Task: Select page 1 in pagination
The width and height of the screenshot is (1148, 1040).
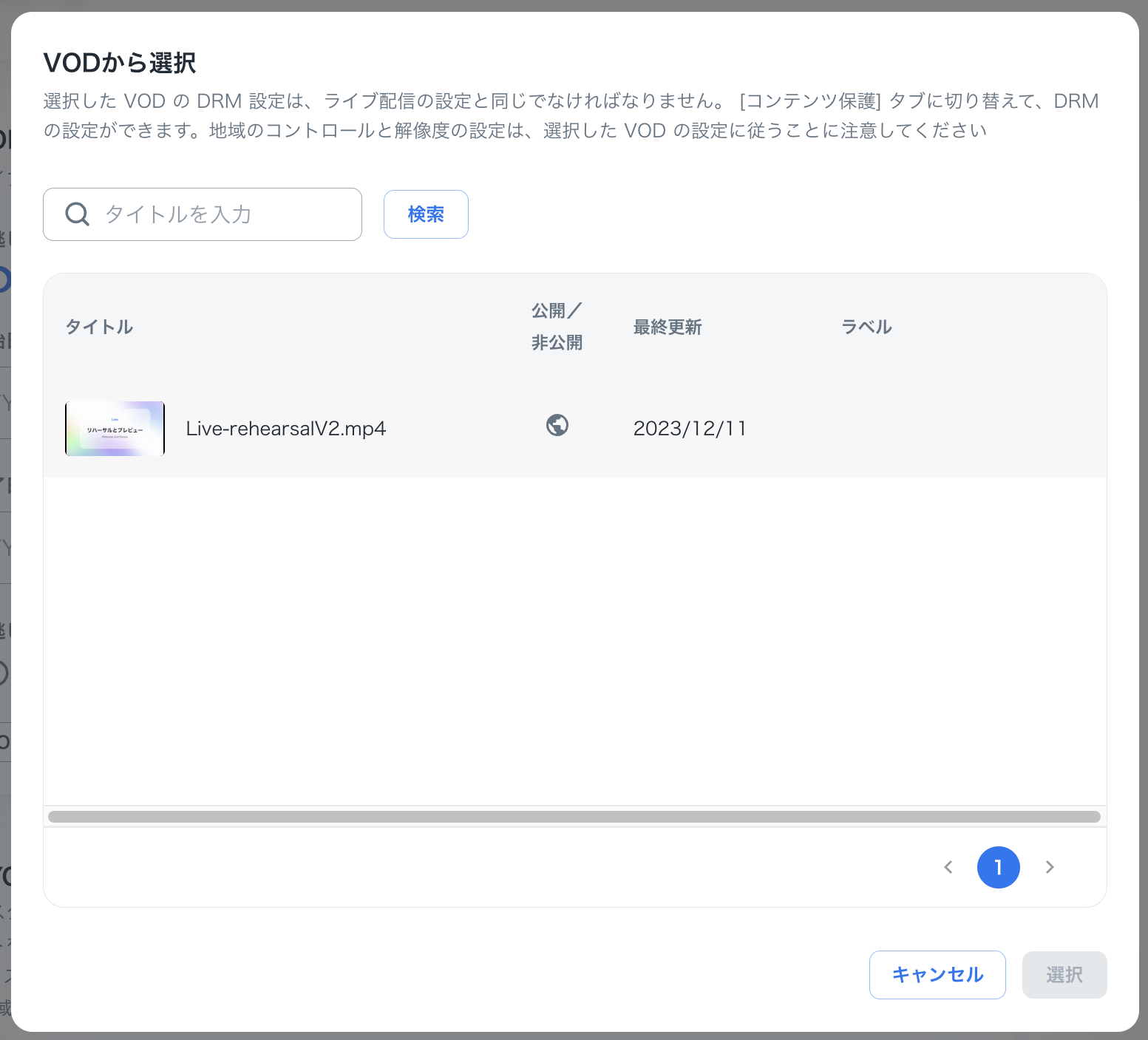Action: pos(998,867)
